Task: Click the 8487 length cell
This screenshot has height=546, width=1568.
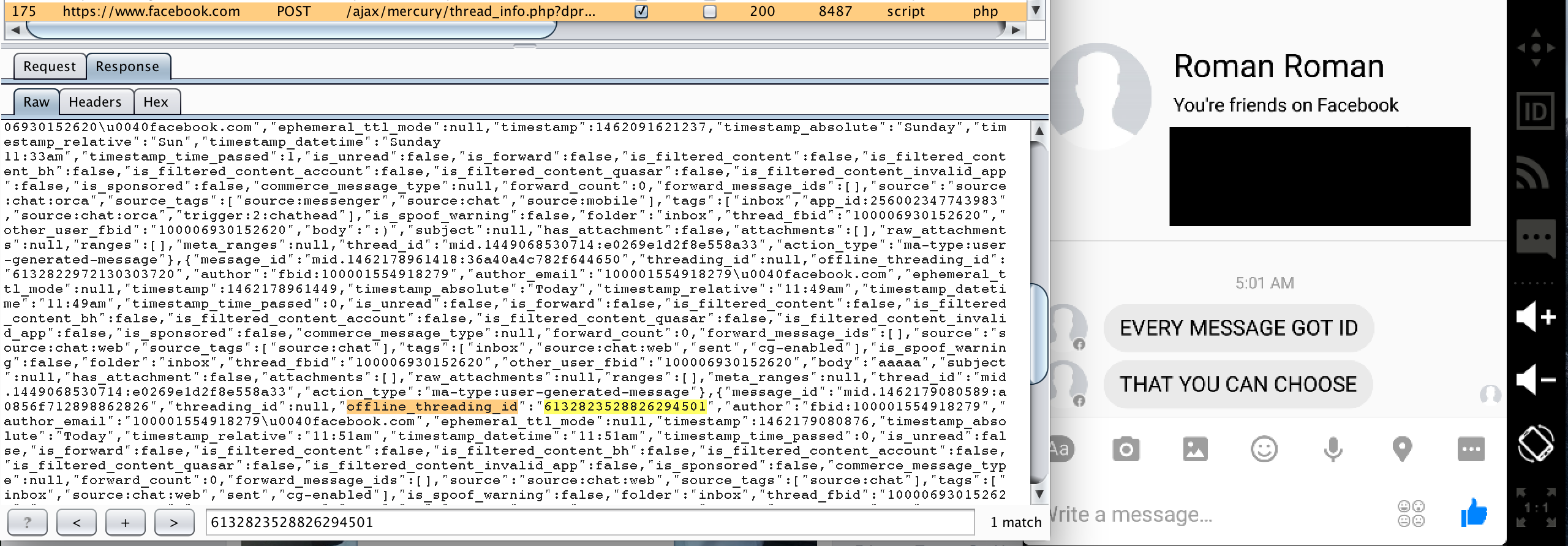Action: (835, 11)
